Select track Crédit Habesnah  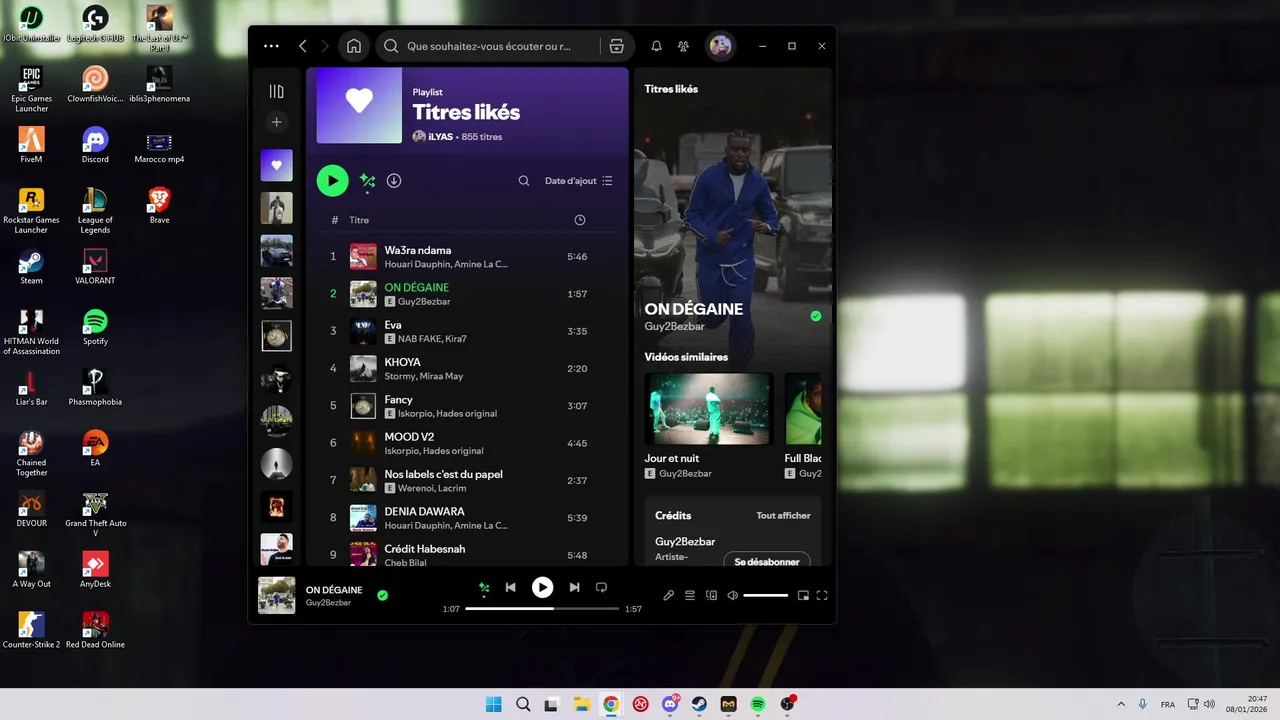(x=467, y=553)
